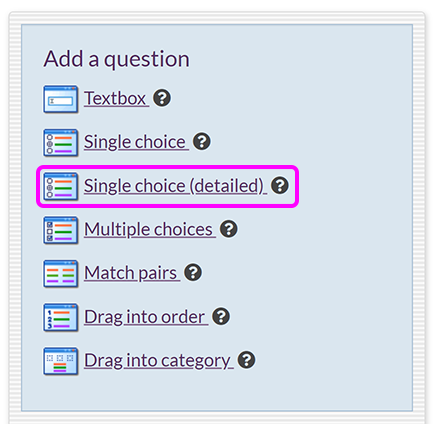
Task: Open help for Single choice question
Action: pos(202,142)
